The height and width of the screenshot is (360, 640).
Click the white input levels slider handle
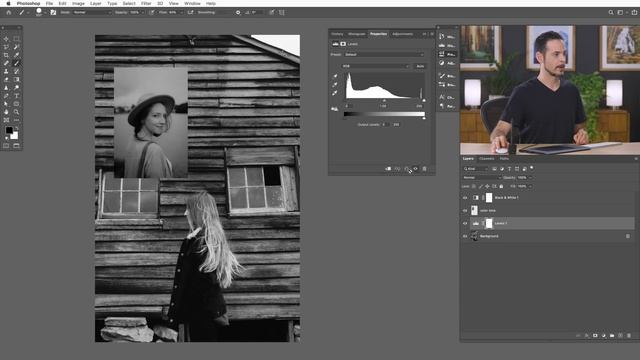click(424, 100)
